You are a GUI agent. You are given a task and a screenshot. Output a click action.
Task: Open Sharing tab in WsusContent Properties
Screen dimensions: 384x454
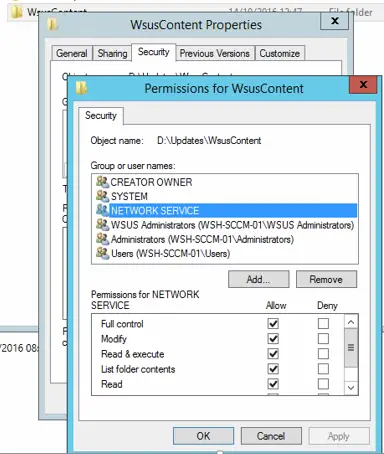point(112,53)
